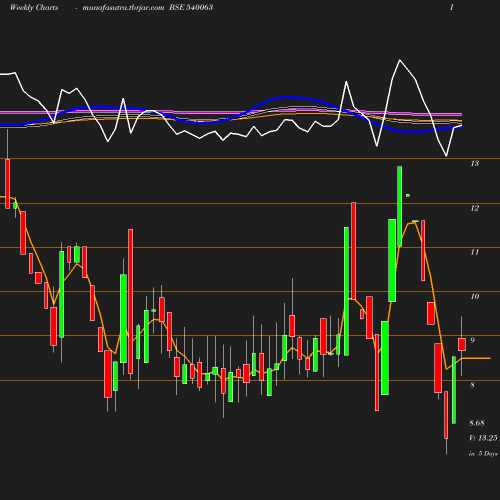
Task: Click the price axis label 8
Action: (472, 385)
